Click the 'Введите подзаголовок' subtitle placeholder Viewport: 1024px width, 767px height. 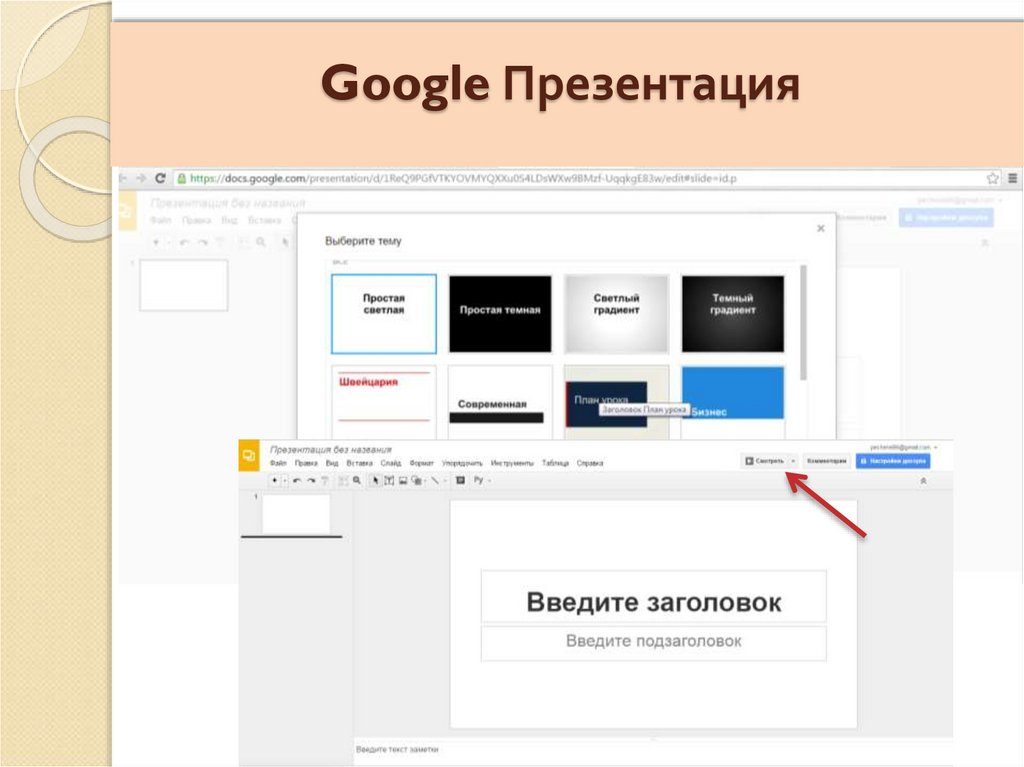[x=654, y=643]
